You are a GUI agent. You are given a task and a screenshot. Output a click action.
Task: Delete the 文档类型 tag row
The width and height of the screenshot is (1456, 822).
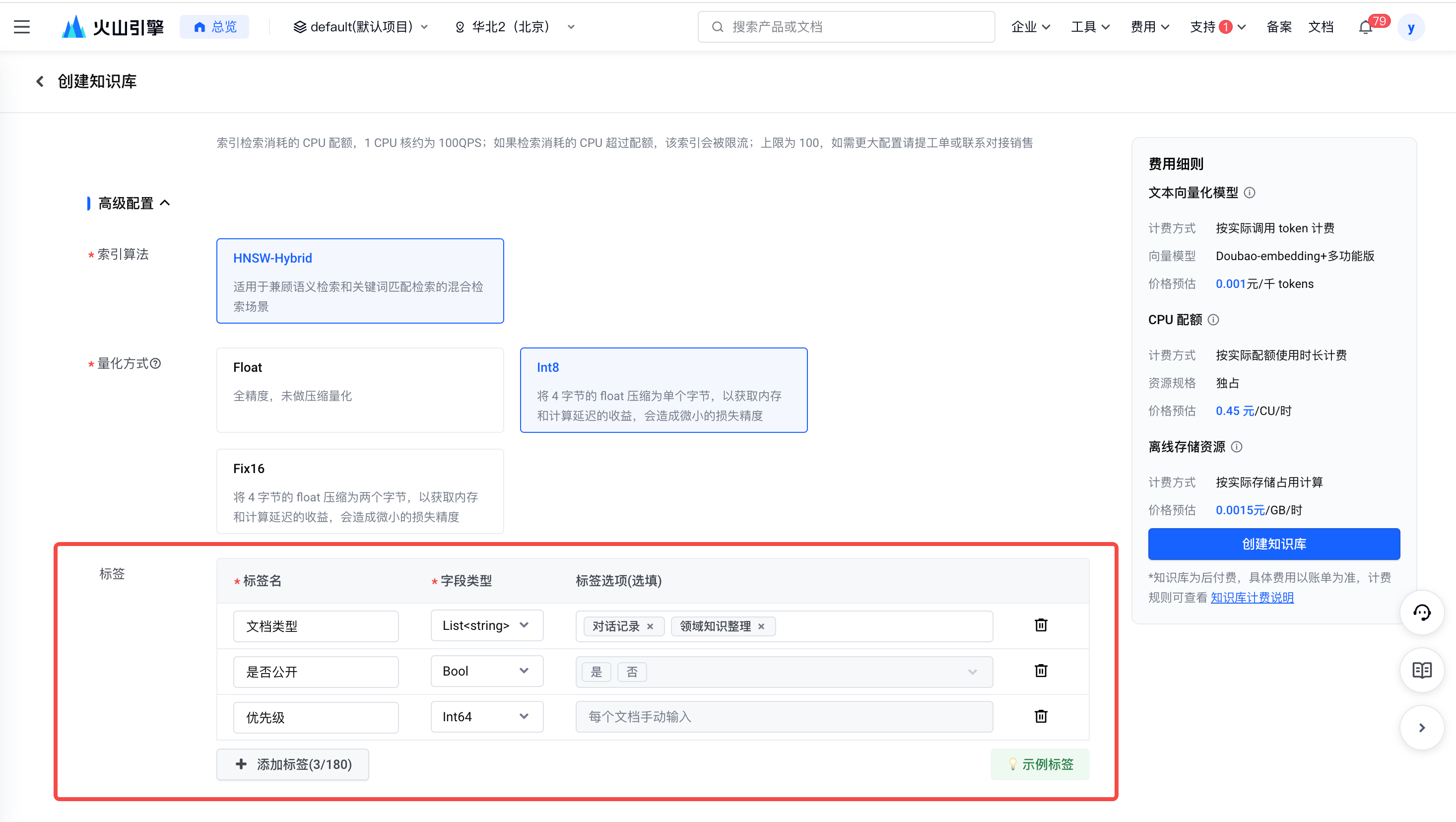point(1041,625)
